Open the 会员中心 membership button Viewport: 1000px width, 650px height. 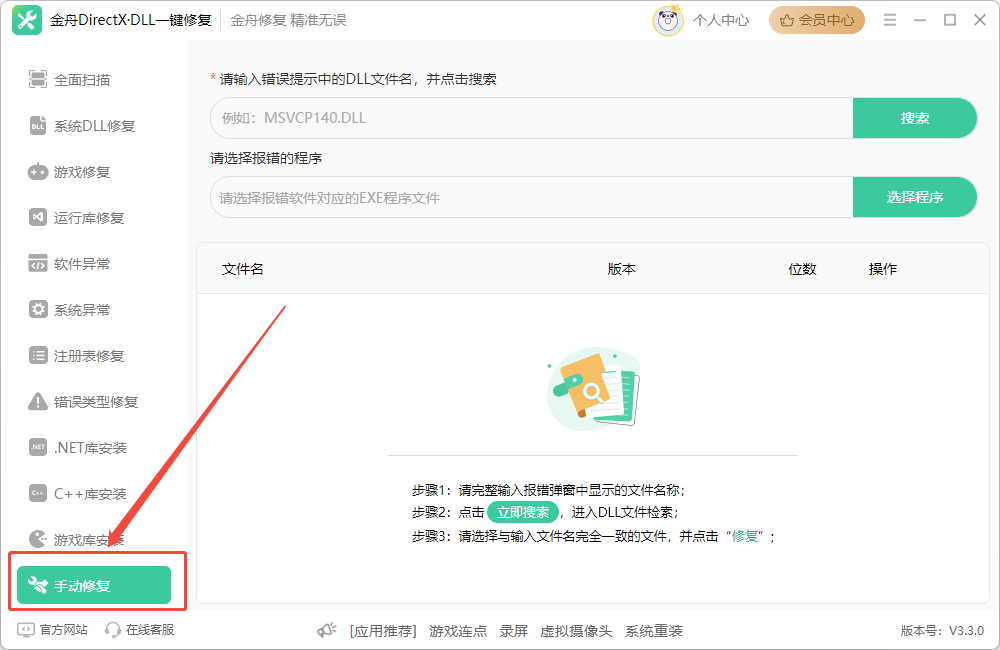tap(816, 20)
